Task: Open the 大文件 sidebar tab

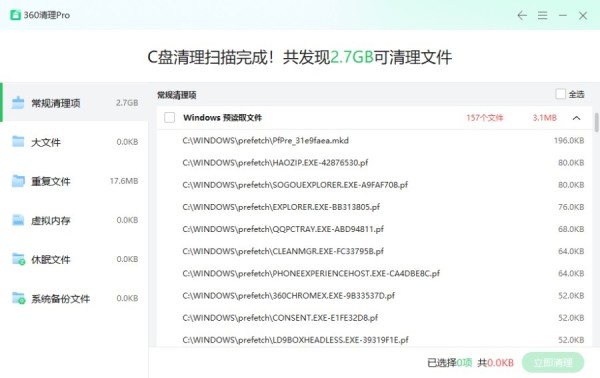Action: click(x=74, y=142)
